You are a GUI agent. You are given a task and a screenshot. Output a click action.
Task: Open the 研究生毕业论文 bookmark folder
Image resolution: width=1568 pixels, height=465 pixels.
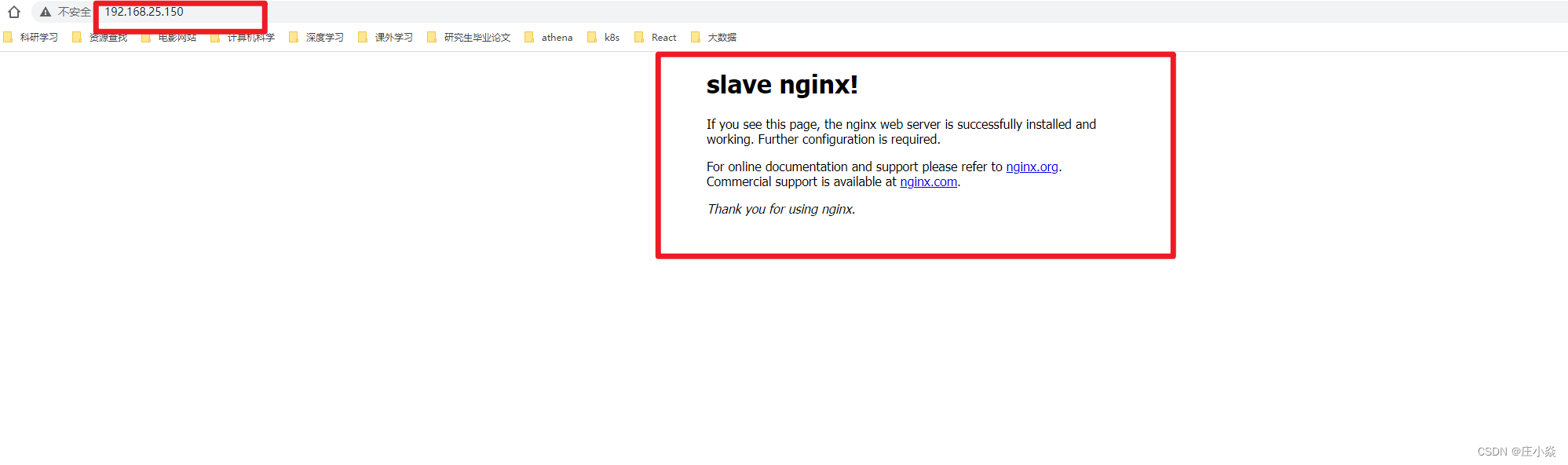tap(469, 37)
